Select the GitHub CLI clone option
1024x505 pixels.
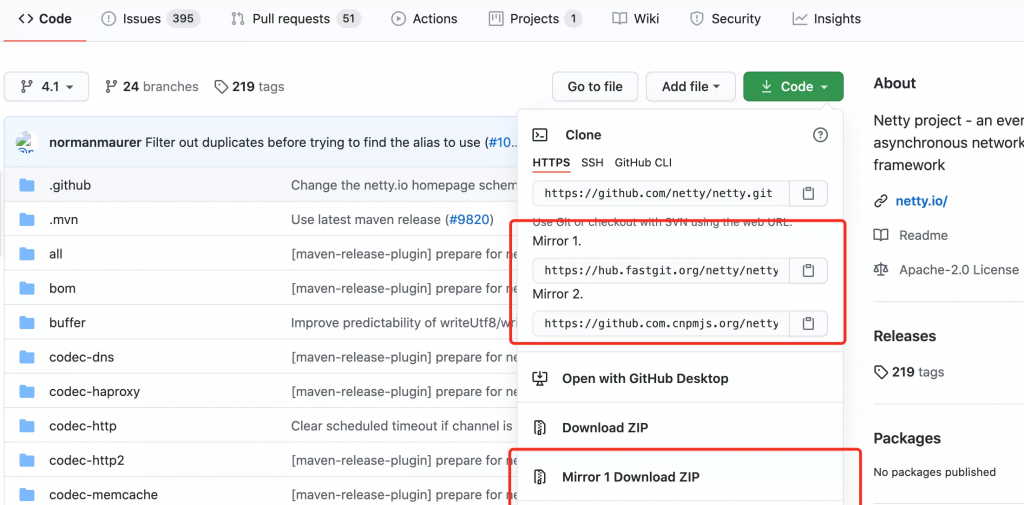pos(643,163)
